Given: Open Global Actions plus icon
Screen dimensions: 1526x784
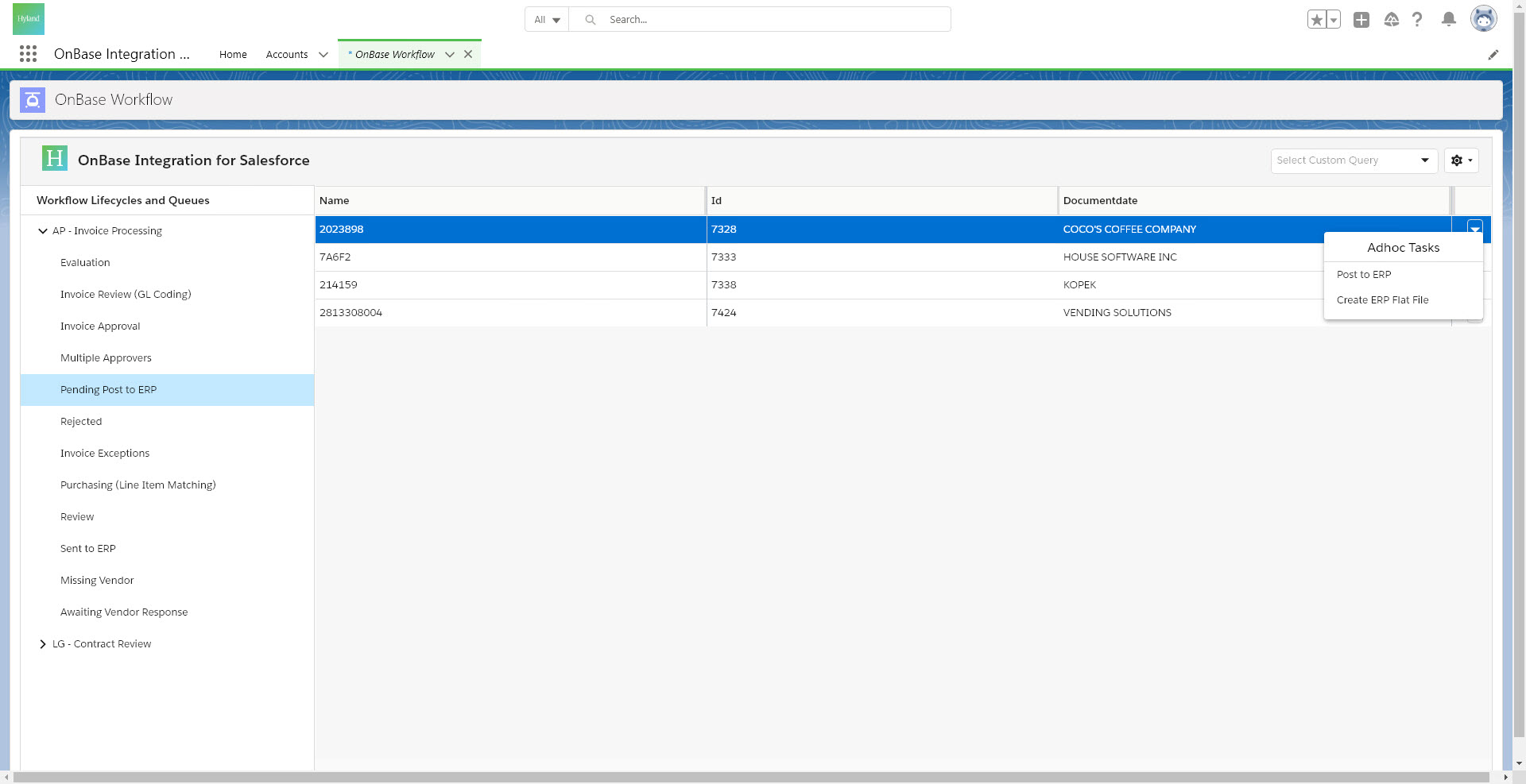Looking at the screenshot, I should [x=1361, y=20].
